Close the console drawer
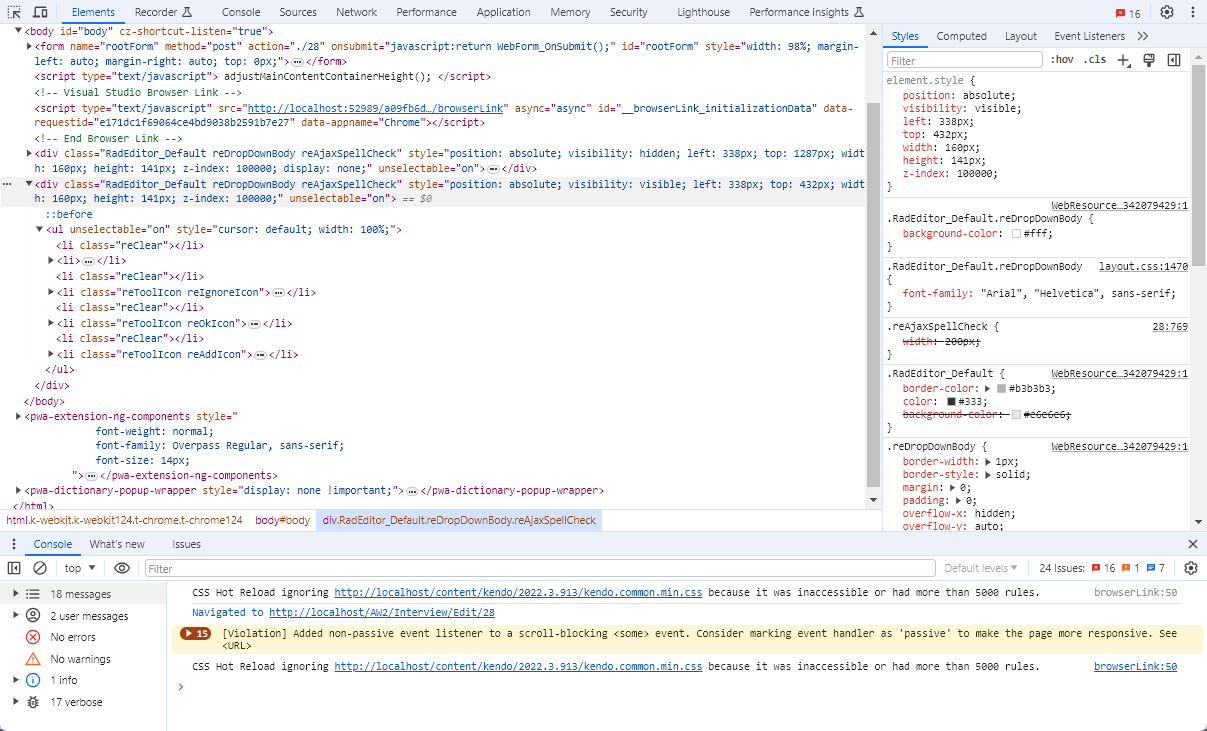1207x731 pixels. [1192, 544]
